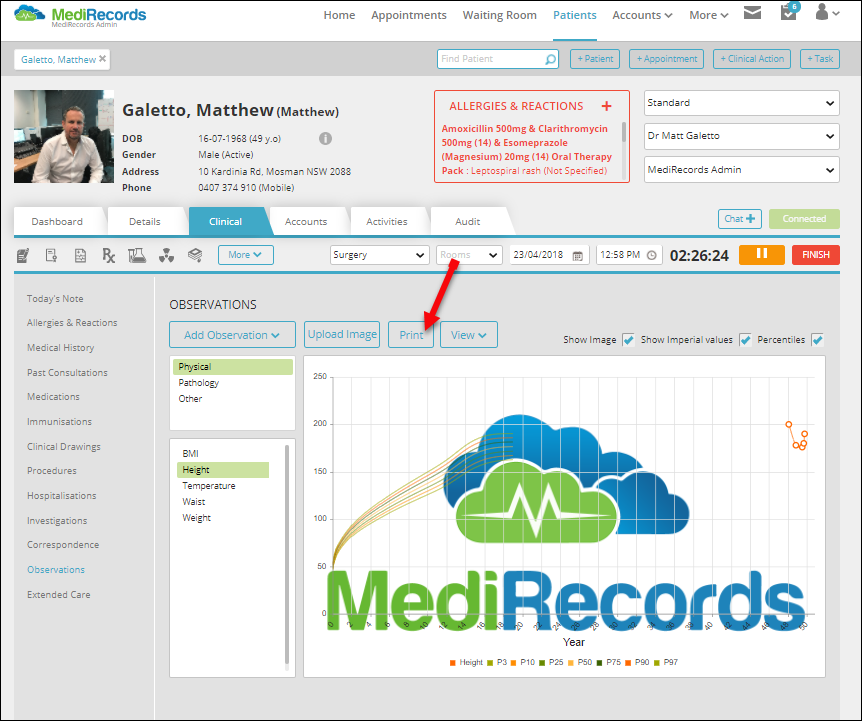
Task: Click the Print button
Action: pos(411,335)
